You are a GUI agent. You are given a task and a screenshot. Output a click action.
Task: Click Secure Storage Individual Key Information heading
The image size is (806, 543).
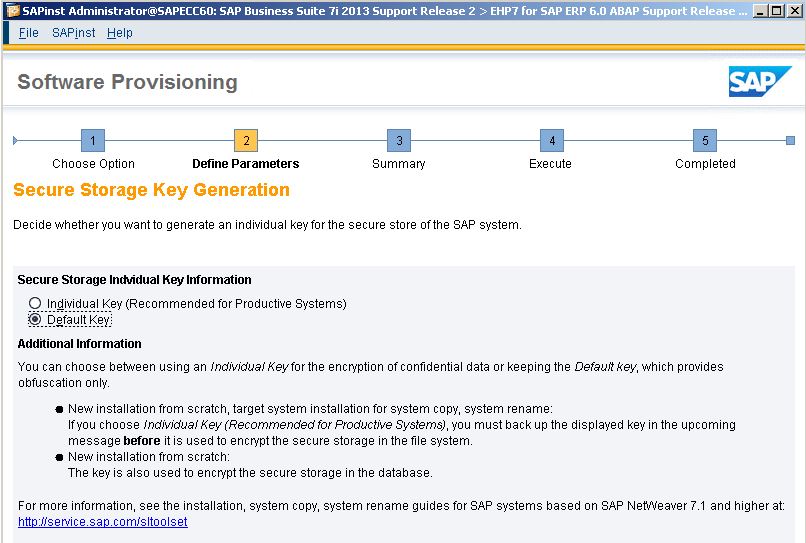tap(135, 280)
